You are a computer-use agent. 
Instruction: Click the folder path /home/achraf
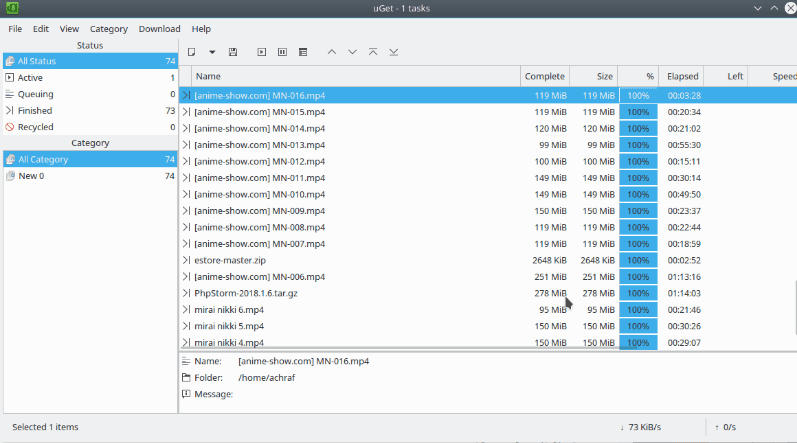266,377
